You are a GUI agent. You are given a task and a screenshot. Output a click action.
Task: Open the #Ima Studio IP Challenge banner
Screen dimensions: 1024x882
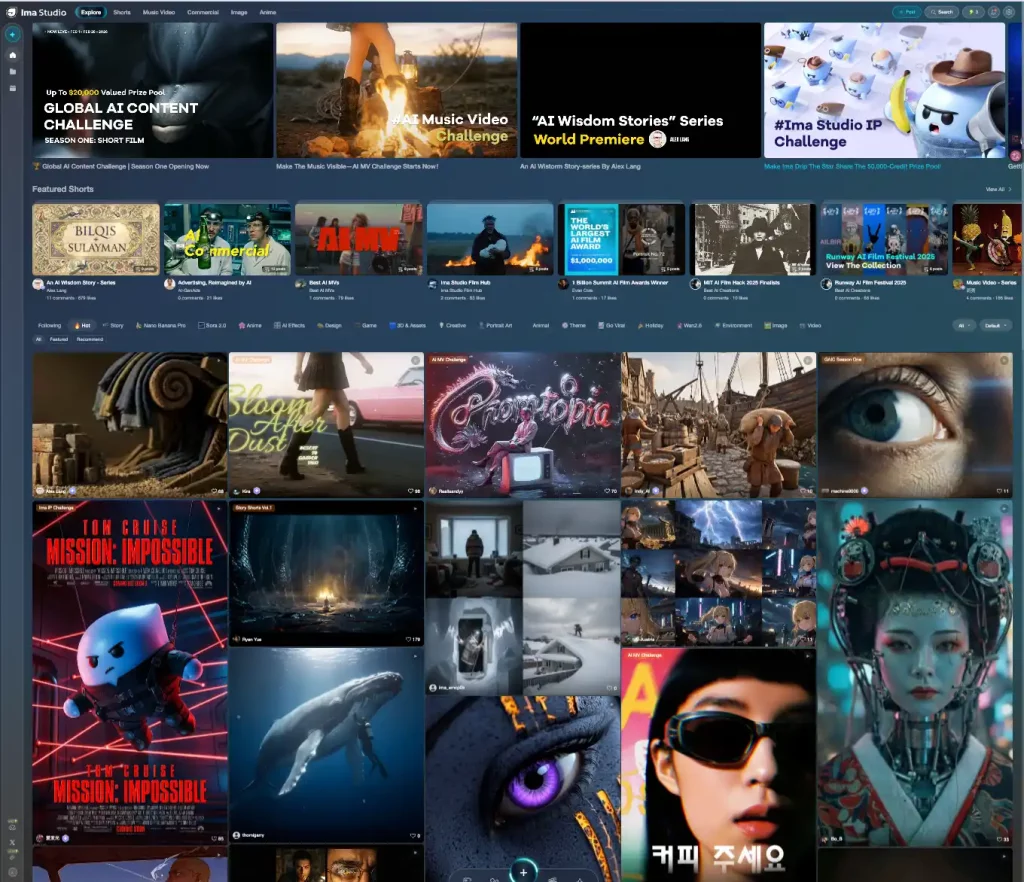coord(884,90)
